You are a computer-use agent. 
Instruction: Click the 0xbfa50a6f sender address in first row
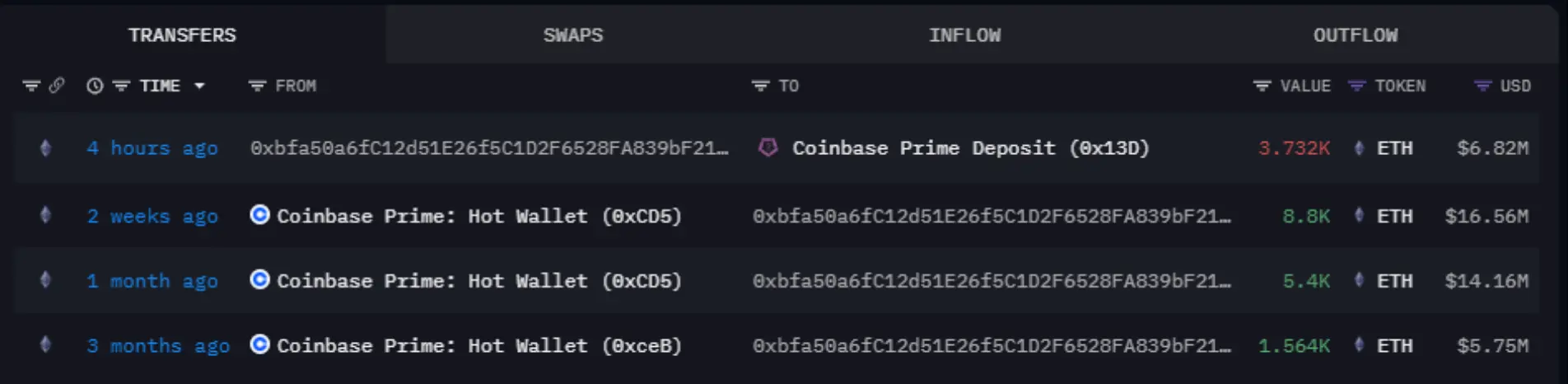click(x=489, y=148)
